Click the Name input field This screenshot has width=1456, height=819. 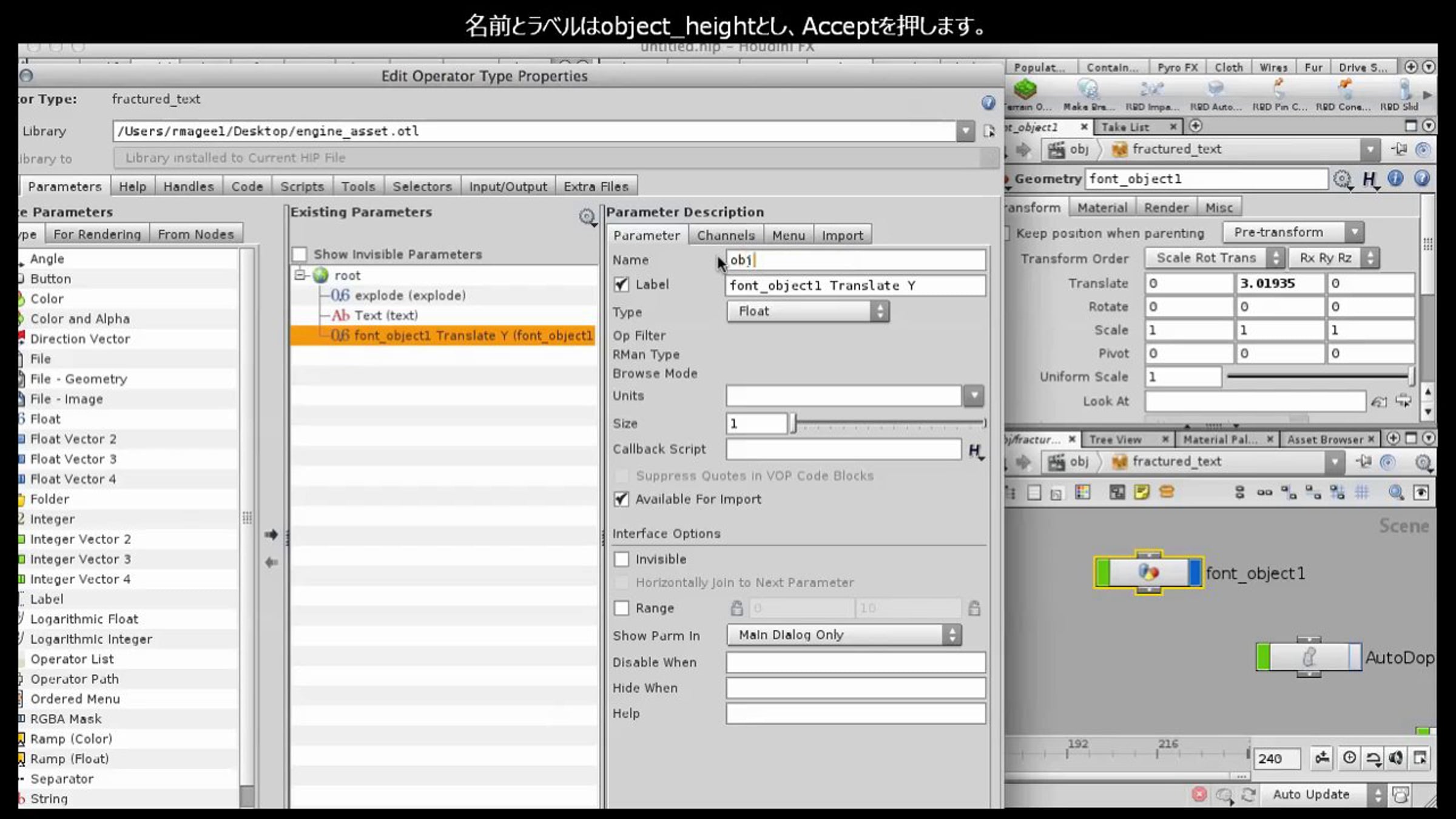tap(855, 260)
